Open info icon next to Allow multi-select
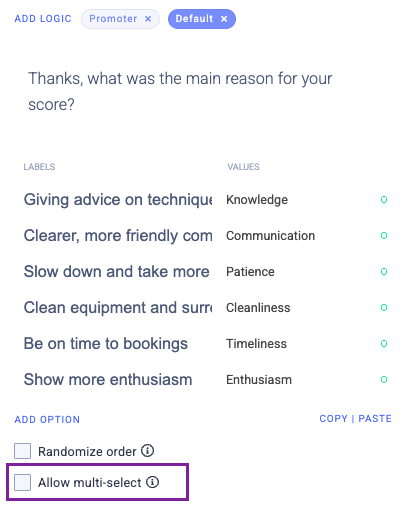408x505 pixels. [153, 482]
